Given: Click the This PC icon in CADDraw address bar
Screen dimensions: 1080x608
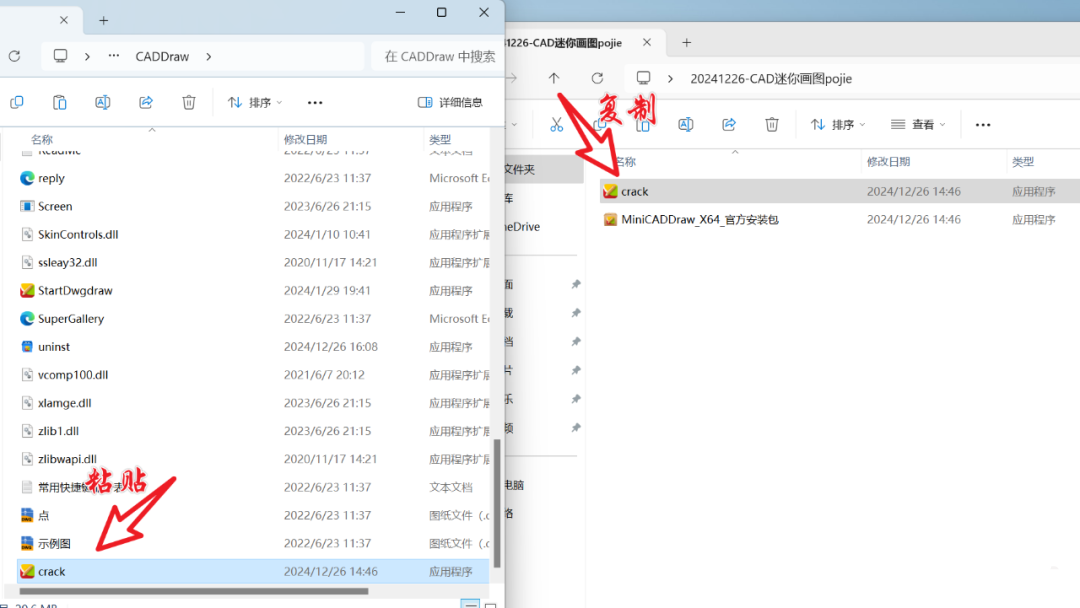Looking at the screenshot, I should (61, 56).
